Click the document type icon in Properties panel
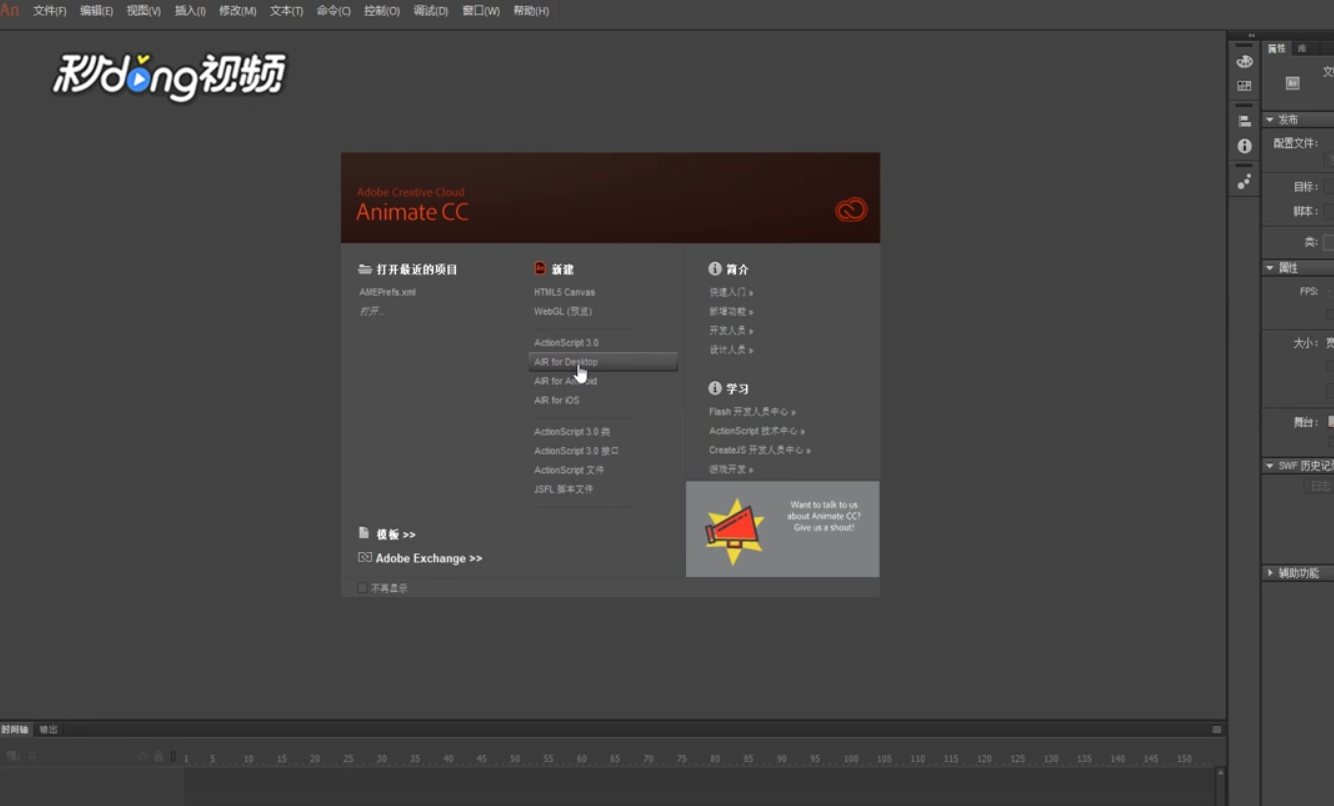The image size is (1334, 806). [x=1292, y=83]
